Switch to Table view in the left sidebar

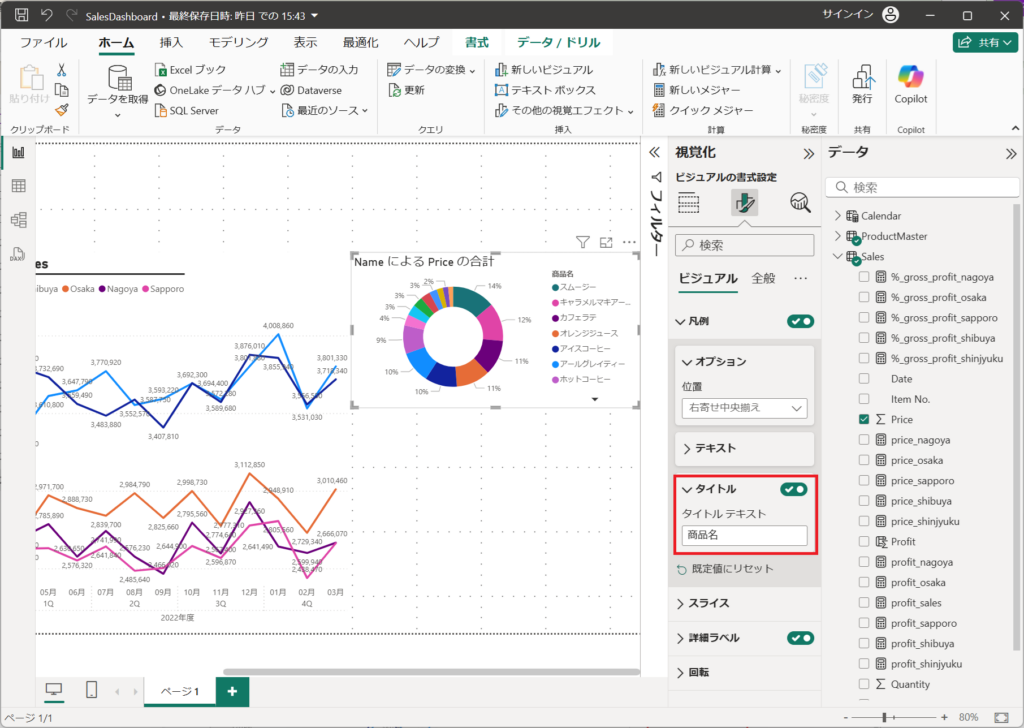[18, 186]
